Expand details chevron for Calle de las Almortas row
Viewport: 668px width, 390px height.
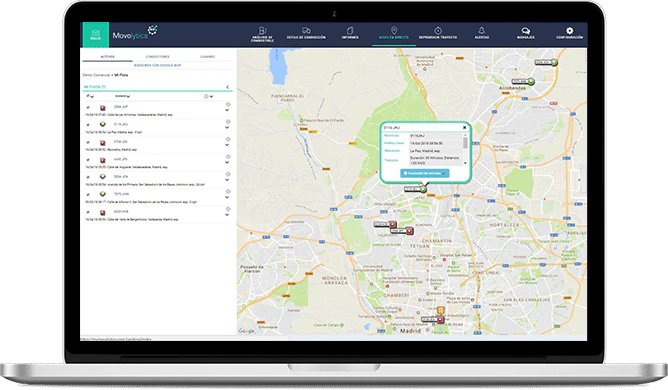point(227,110)
